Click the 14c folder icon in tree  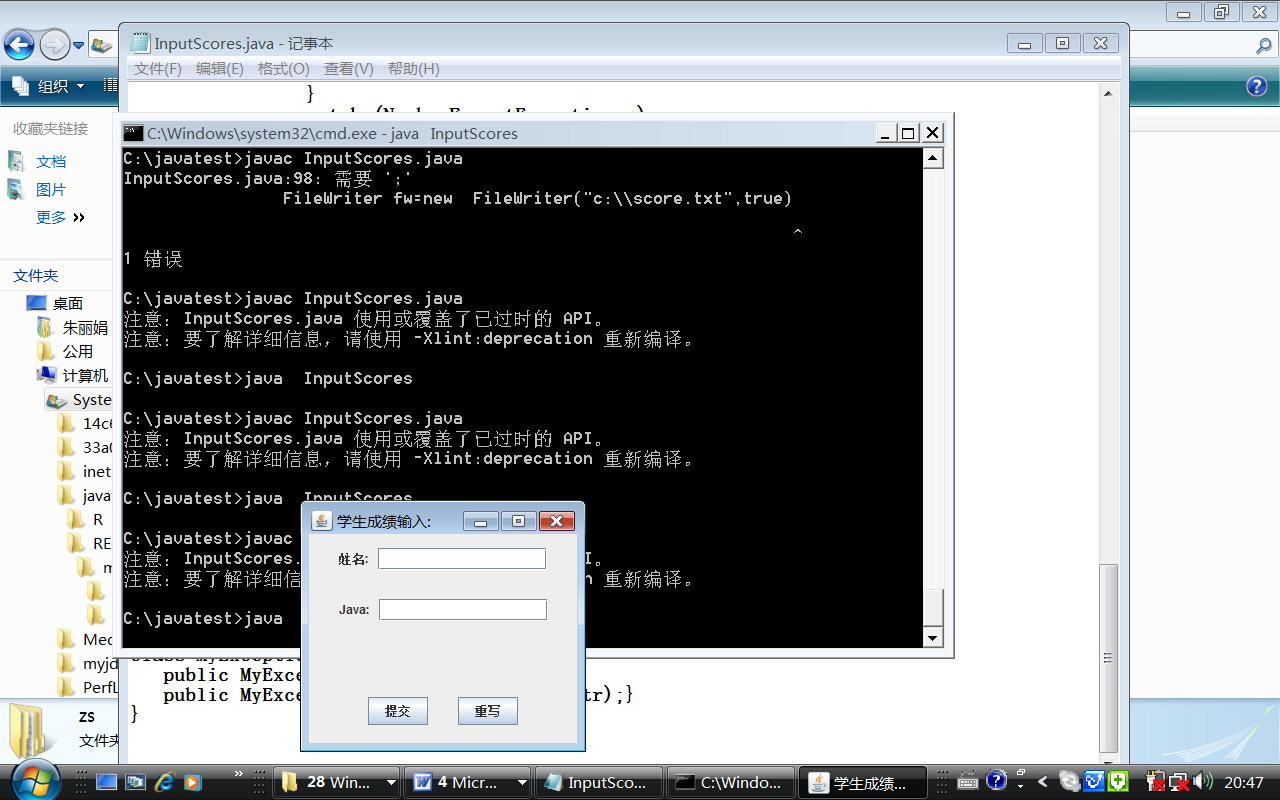[67, 423]
